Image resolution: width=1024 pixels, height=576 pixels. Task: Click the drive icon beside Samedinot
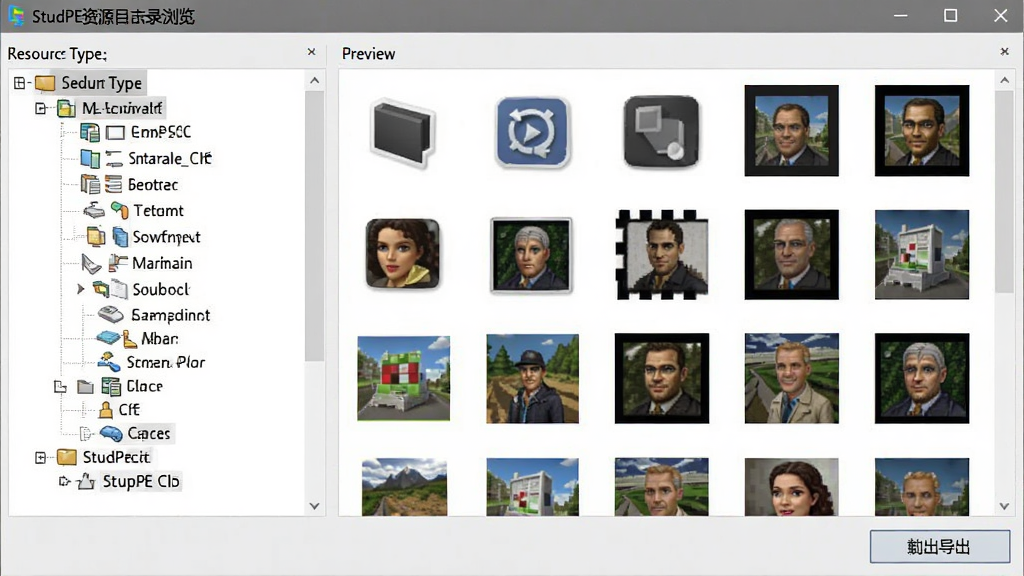111,315
